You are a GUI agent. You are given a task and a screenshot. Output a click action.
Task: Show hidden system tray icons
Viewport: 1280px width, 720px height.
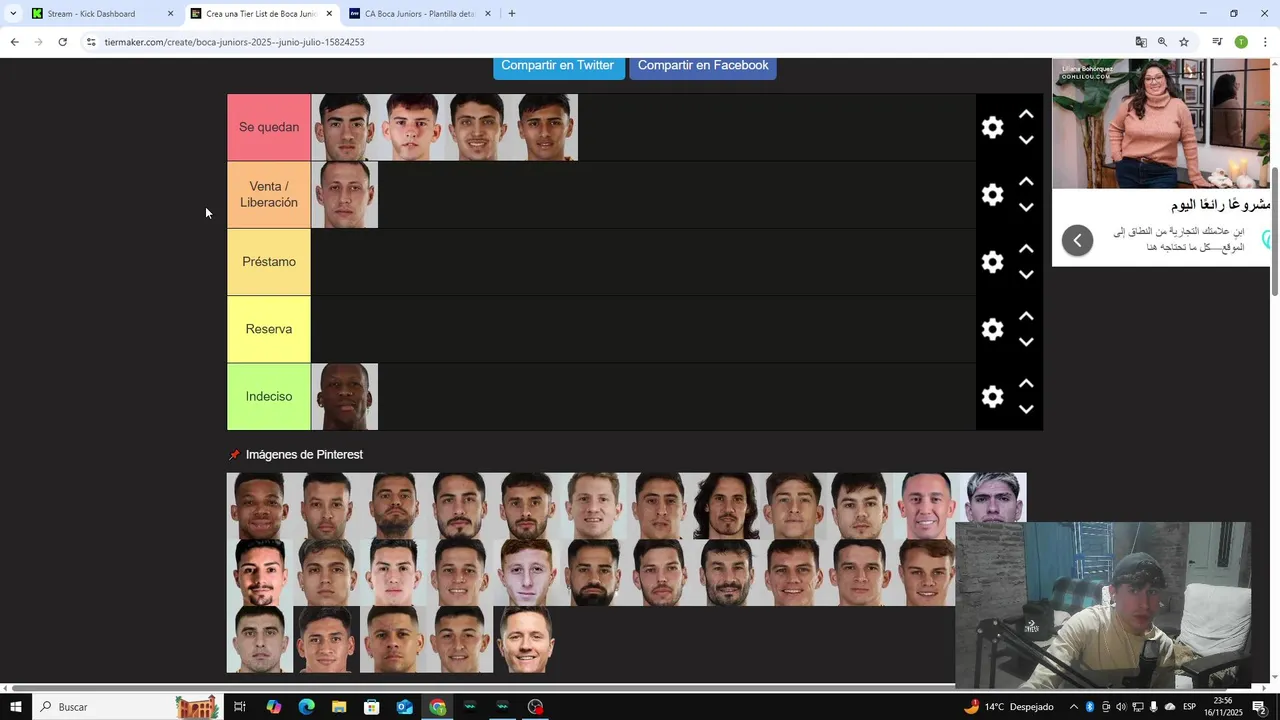[1074, 707]
